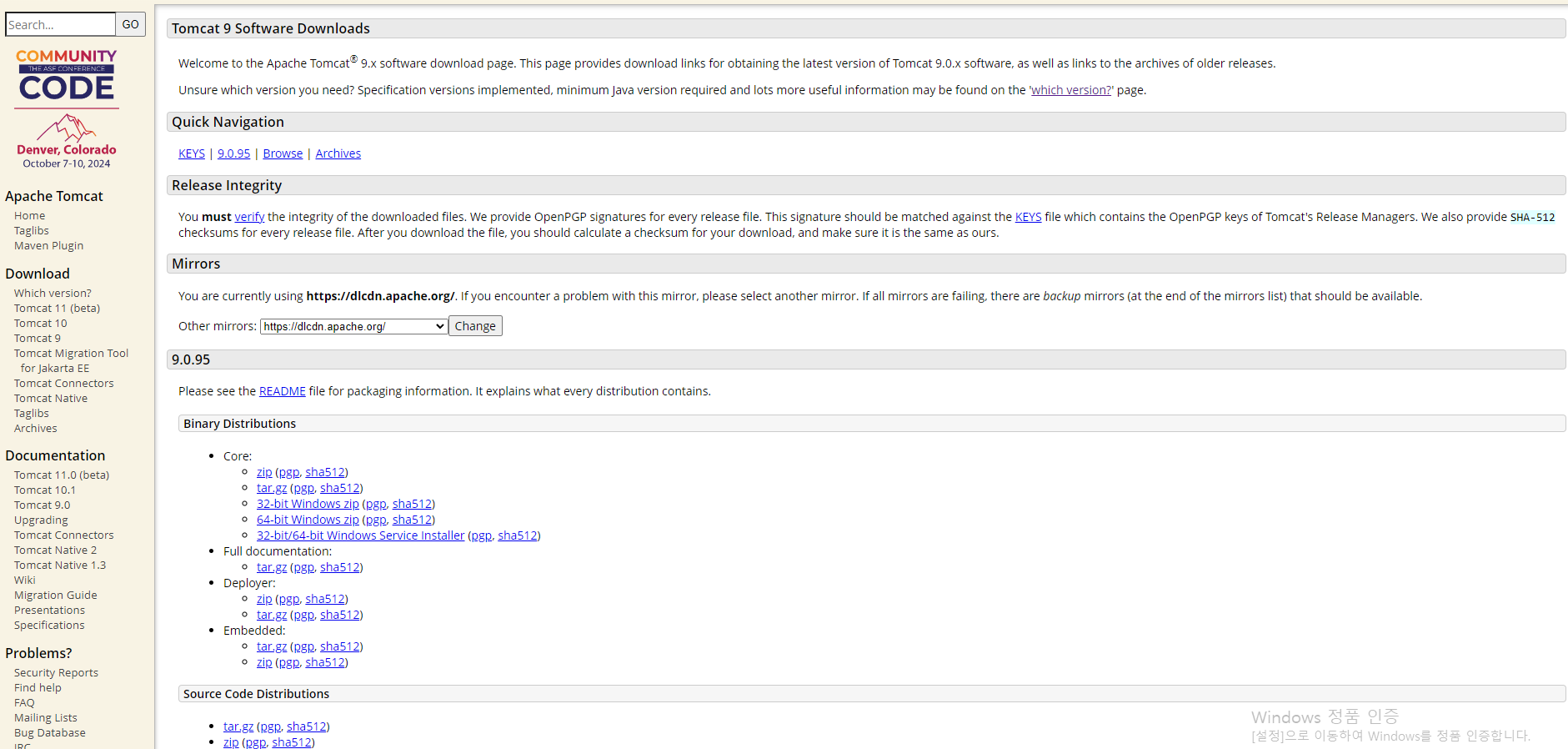Open Find help sidebar link

38,687
